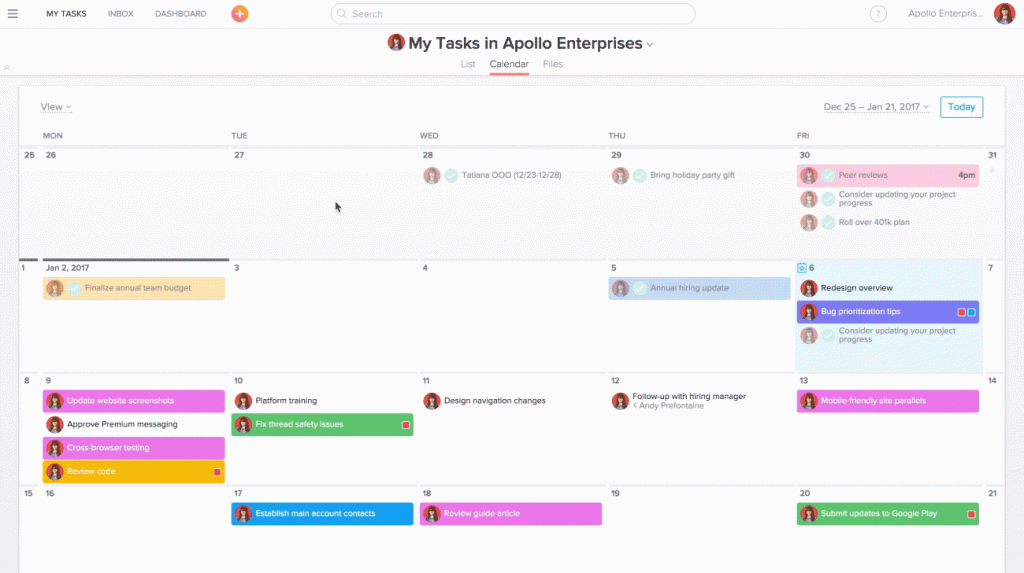
Task: Click avatar on Approve Premium messaging
Action: tap(55, 424)
